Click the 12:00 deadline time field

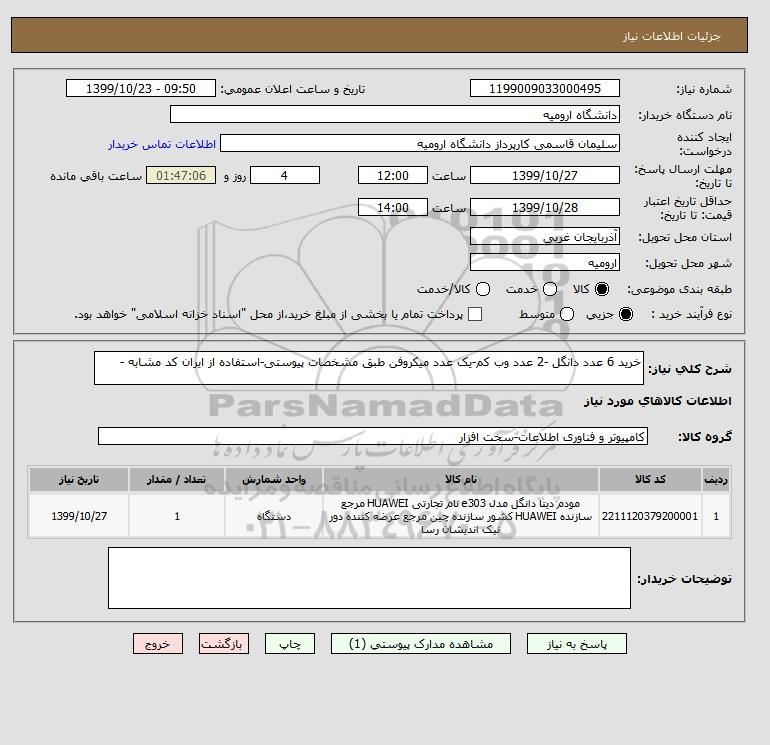coord(393,175)
